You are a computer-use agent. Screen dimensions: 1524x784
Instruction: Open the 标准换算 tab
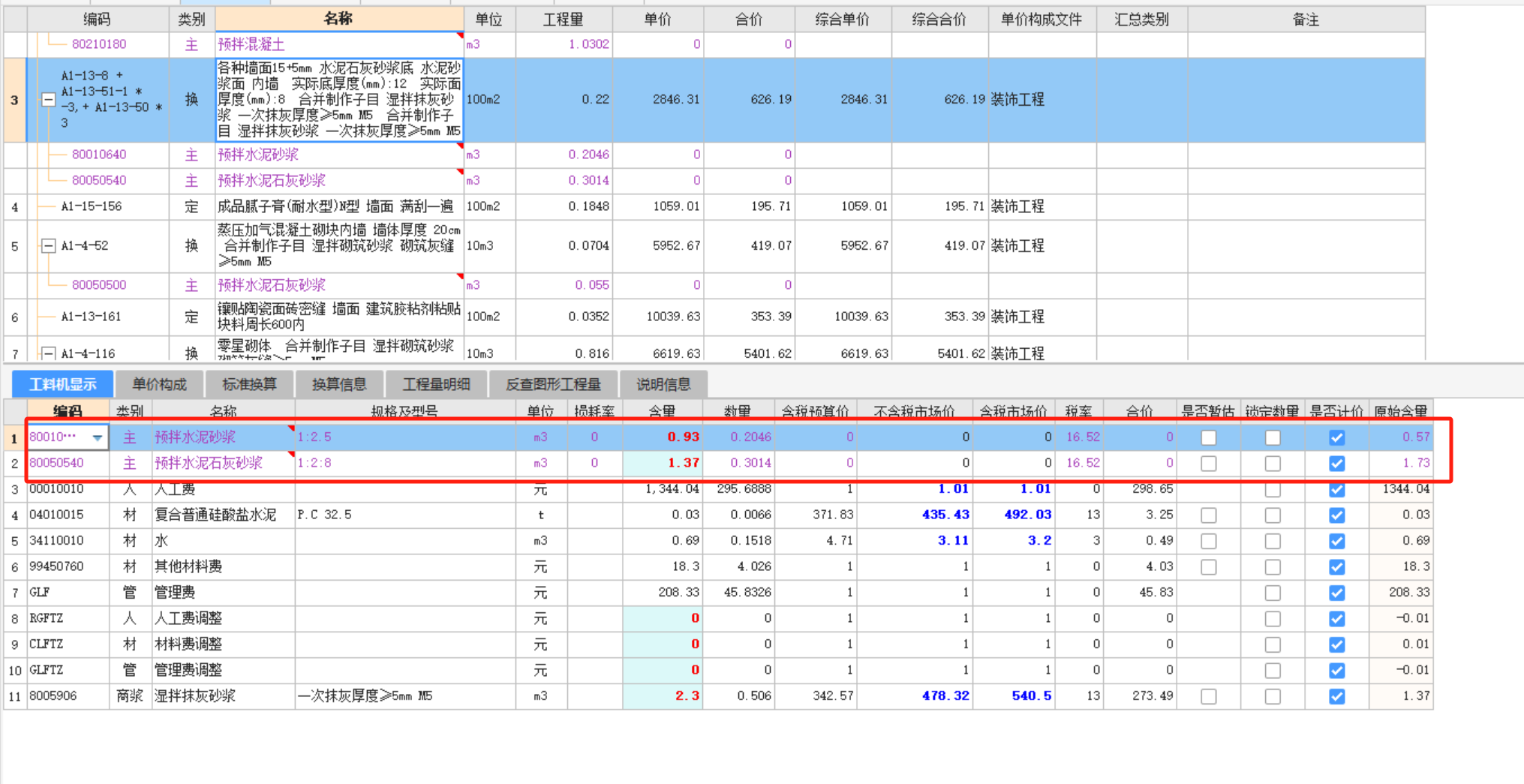click(249, 384)
